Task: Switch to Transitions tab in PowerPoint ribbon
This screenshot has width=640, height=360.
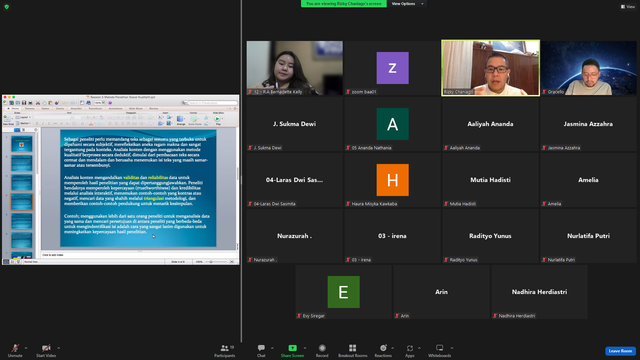Action: pyautogui.click(x=96, y=109)
